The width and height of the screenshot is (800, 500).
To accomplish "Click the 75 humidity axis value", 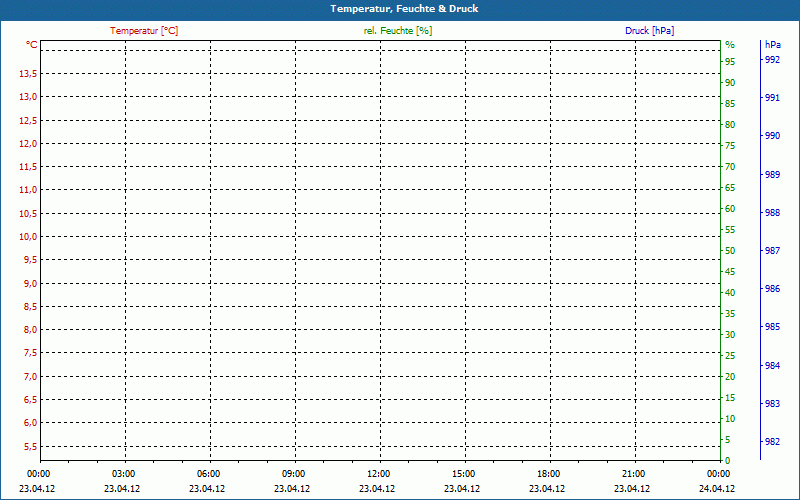I will point(730,146).
